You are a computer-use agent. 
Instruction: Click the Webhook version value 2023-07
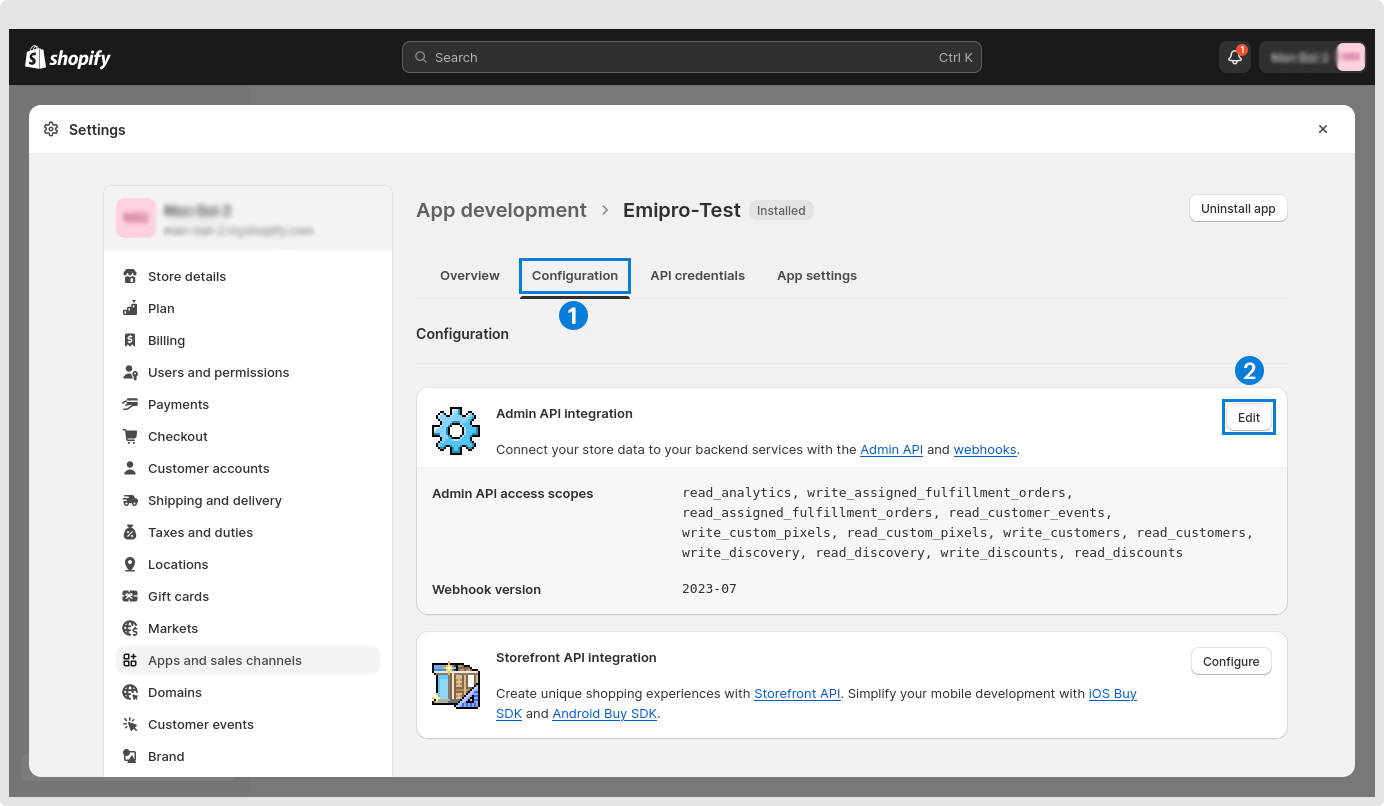pyautogui.click(x=709, y=589)
